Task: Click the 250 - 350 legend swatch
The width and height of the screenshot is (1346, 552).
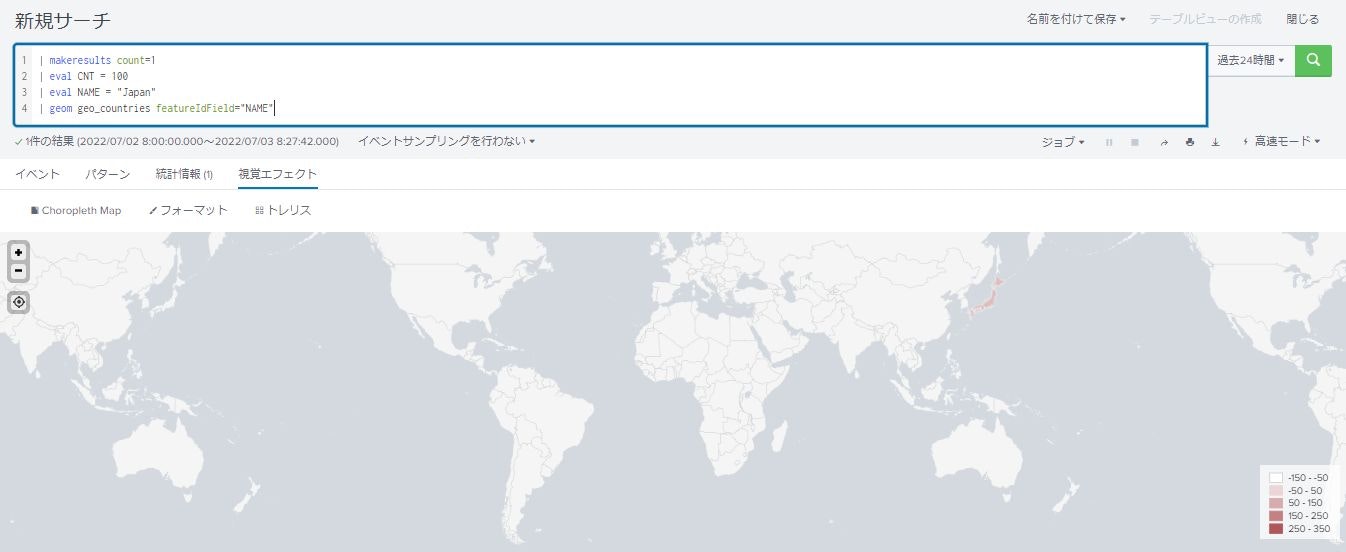Action: pos(1275,529)
